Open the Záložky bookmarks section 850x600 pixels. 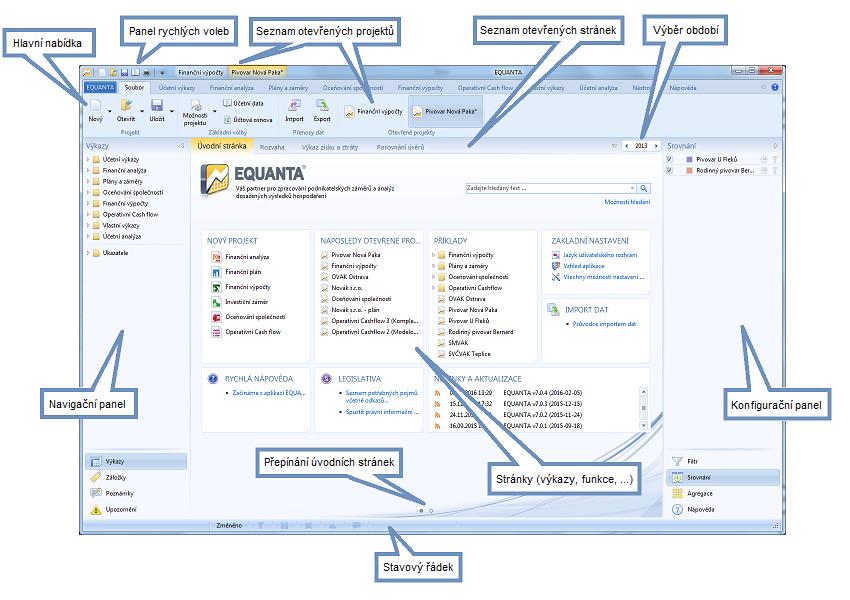pyautogui.click(x=136, y=478)
